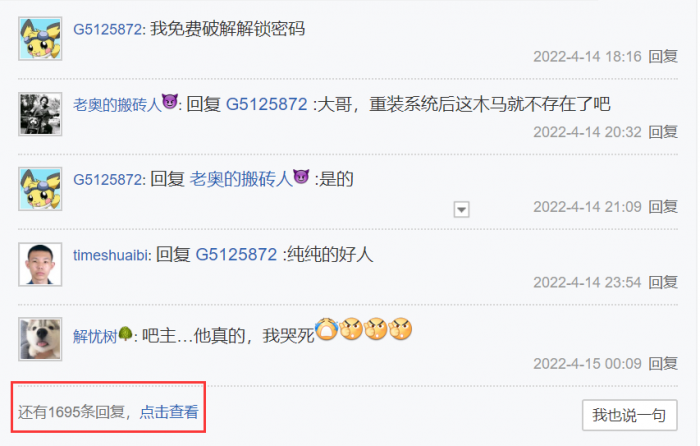Click the crying emoji in 解忧树's comment
Image resolution: width=700 pixels, height=446 pixels.
(327, 329)
